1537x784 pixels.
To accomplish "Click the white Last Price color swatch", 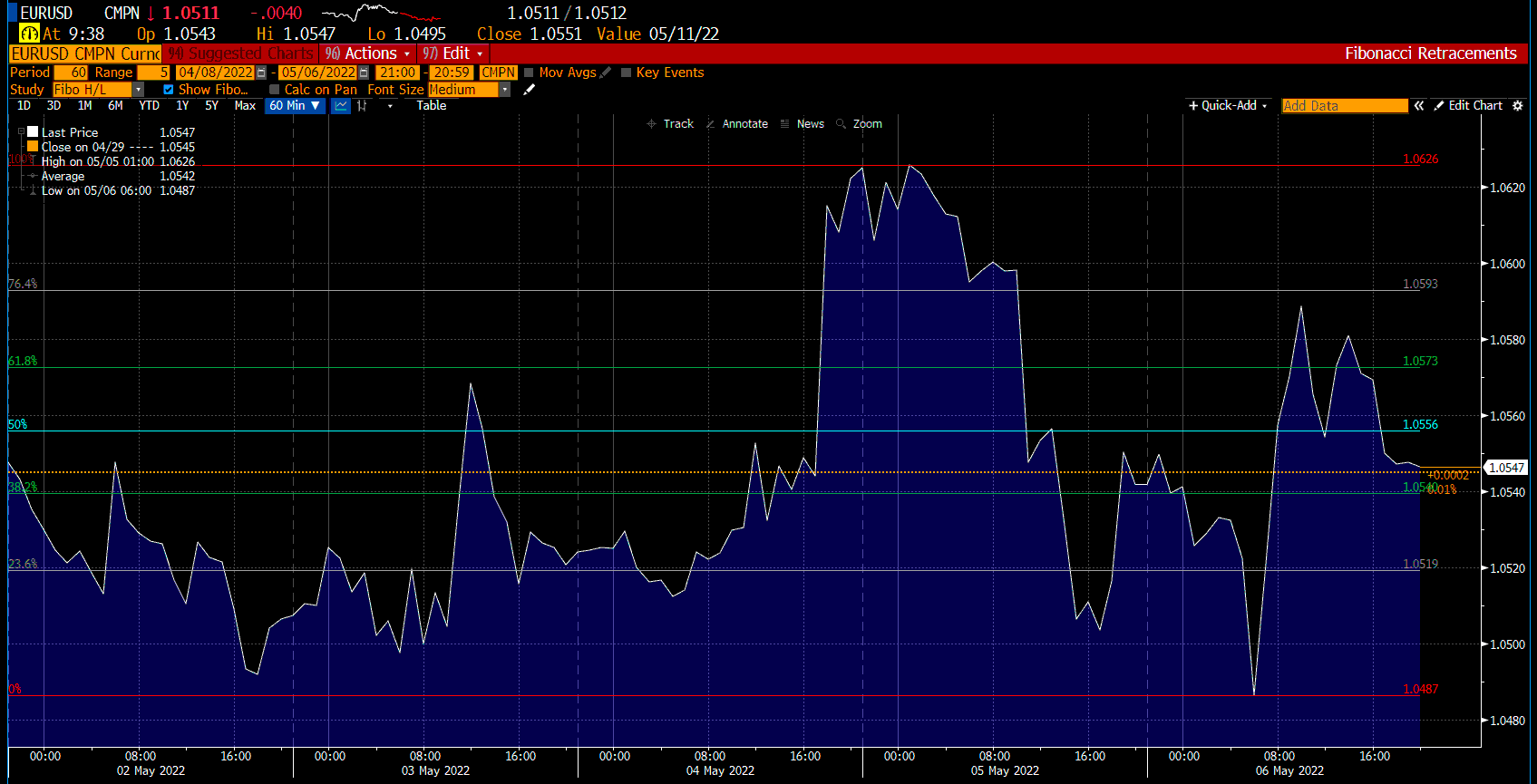I will click(x=33, y=132).
